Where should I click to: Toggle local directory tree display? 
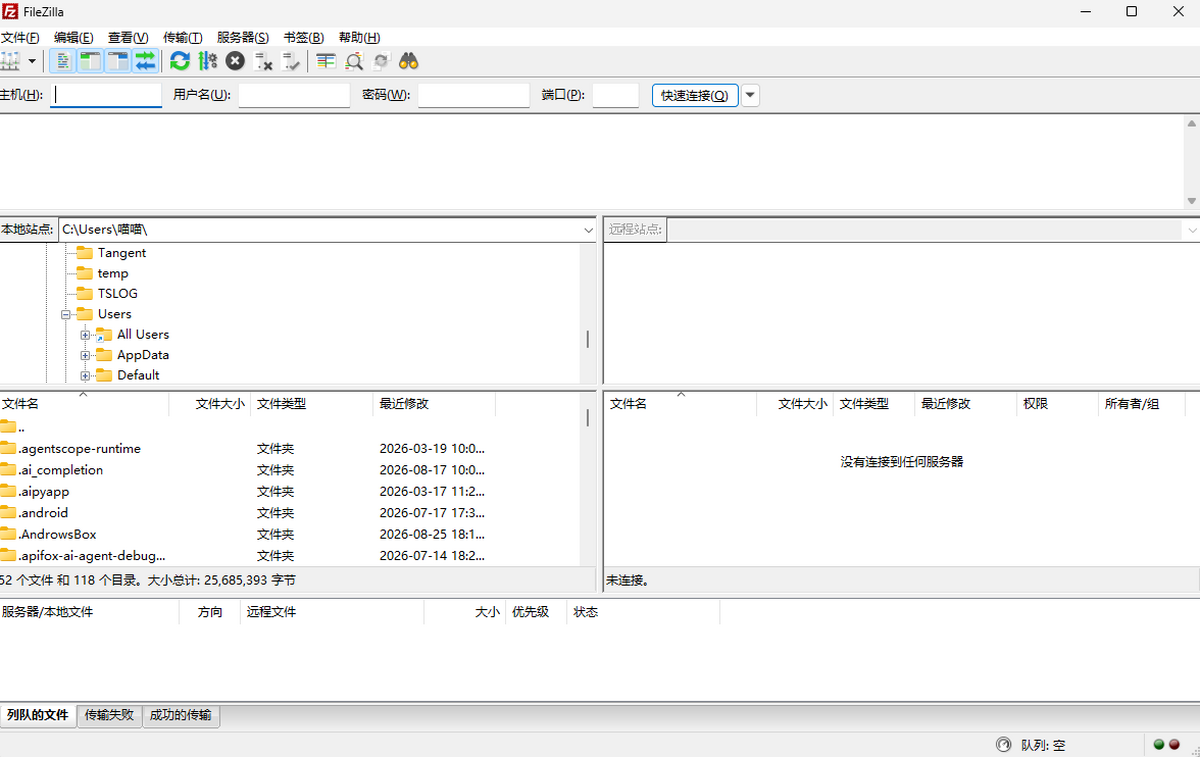[x=90, y=61]
